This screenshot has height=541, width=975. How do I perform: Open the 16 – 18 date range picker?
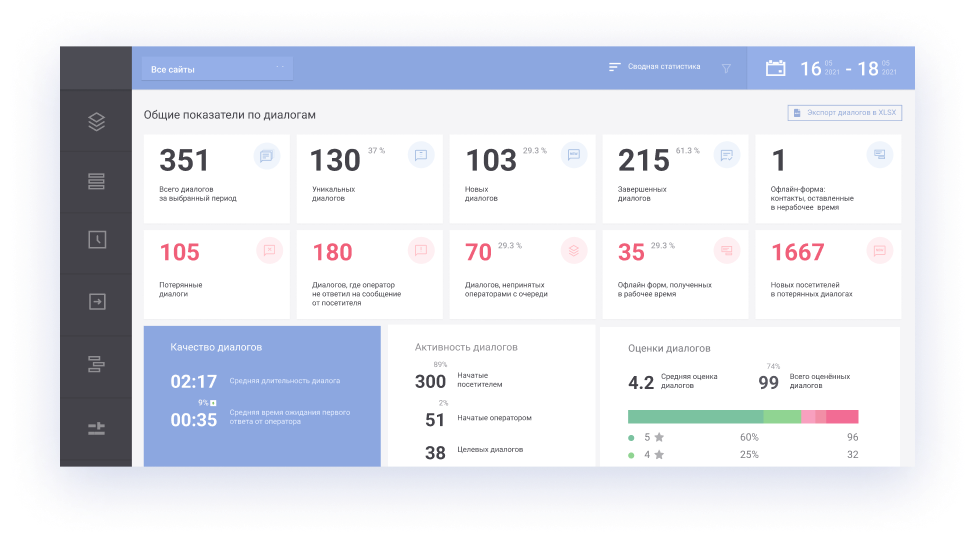[848, 69]
